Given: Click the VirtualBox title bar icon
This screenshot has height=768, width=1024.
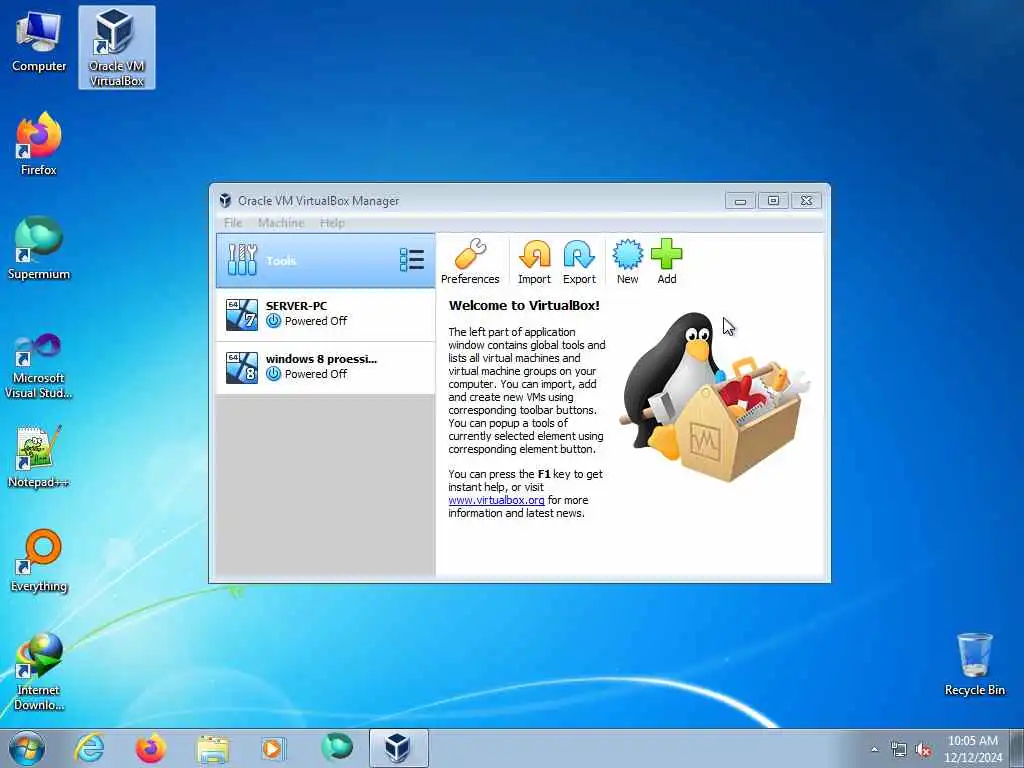Looking at the screenshot, I should pos(225,200).
